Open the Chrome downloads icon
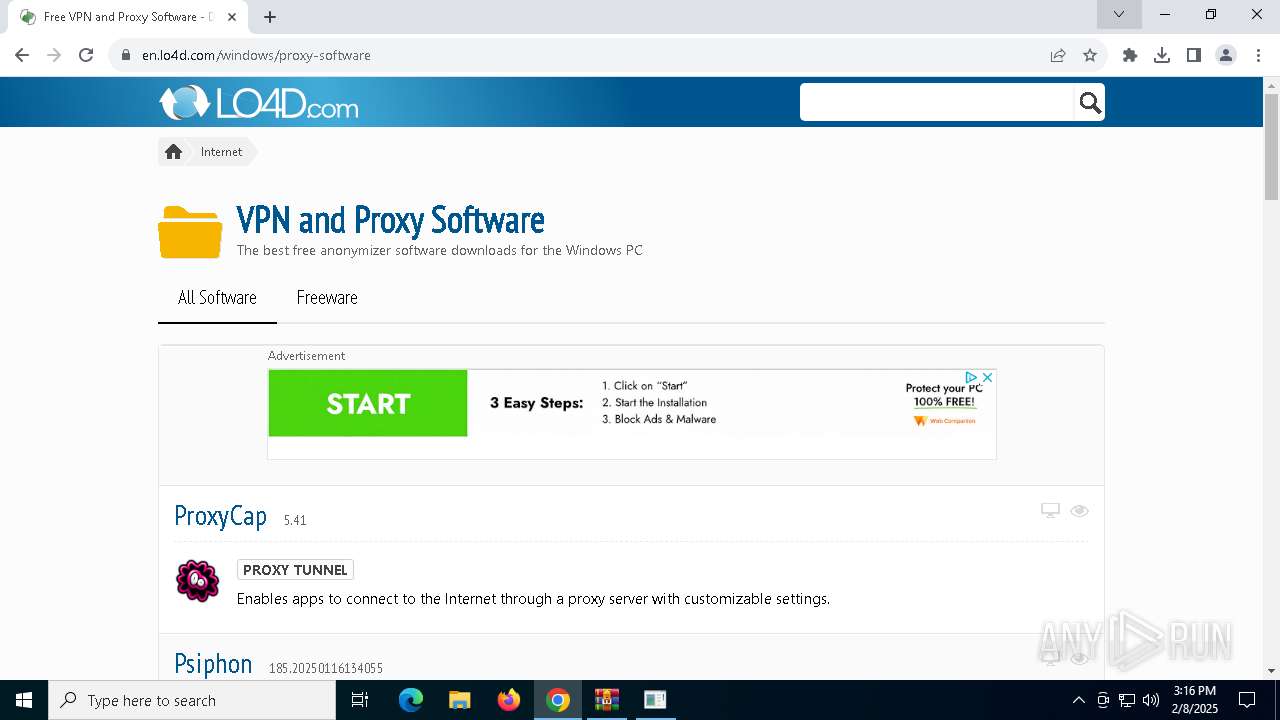 pyautogui.click(x=1162, y=55)
